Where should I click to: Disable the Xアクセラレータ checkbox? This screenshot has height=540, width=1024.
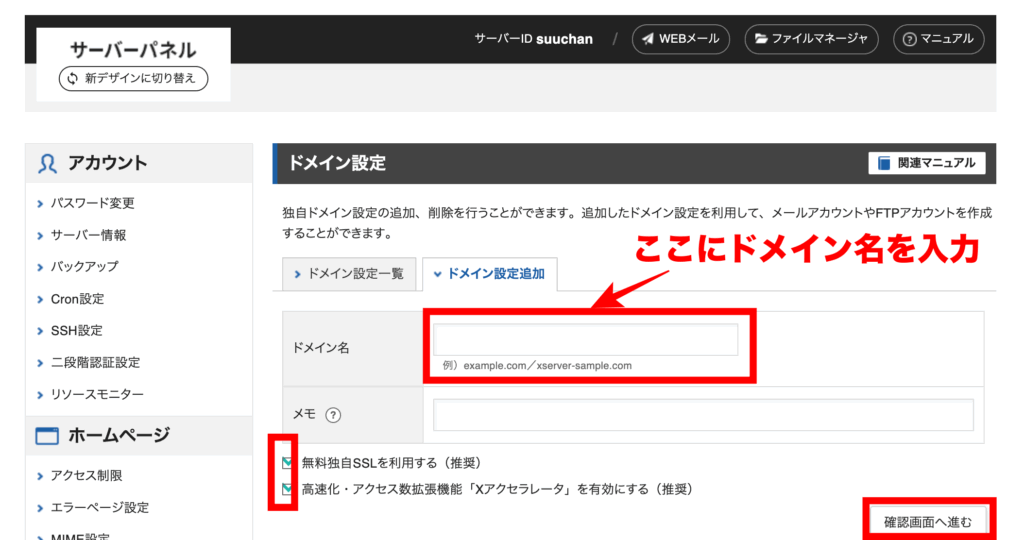(288, 489)
